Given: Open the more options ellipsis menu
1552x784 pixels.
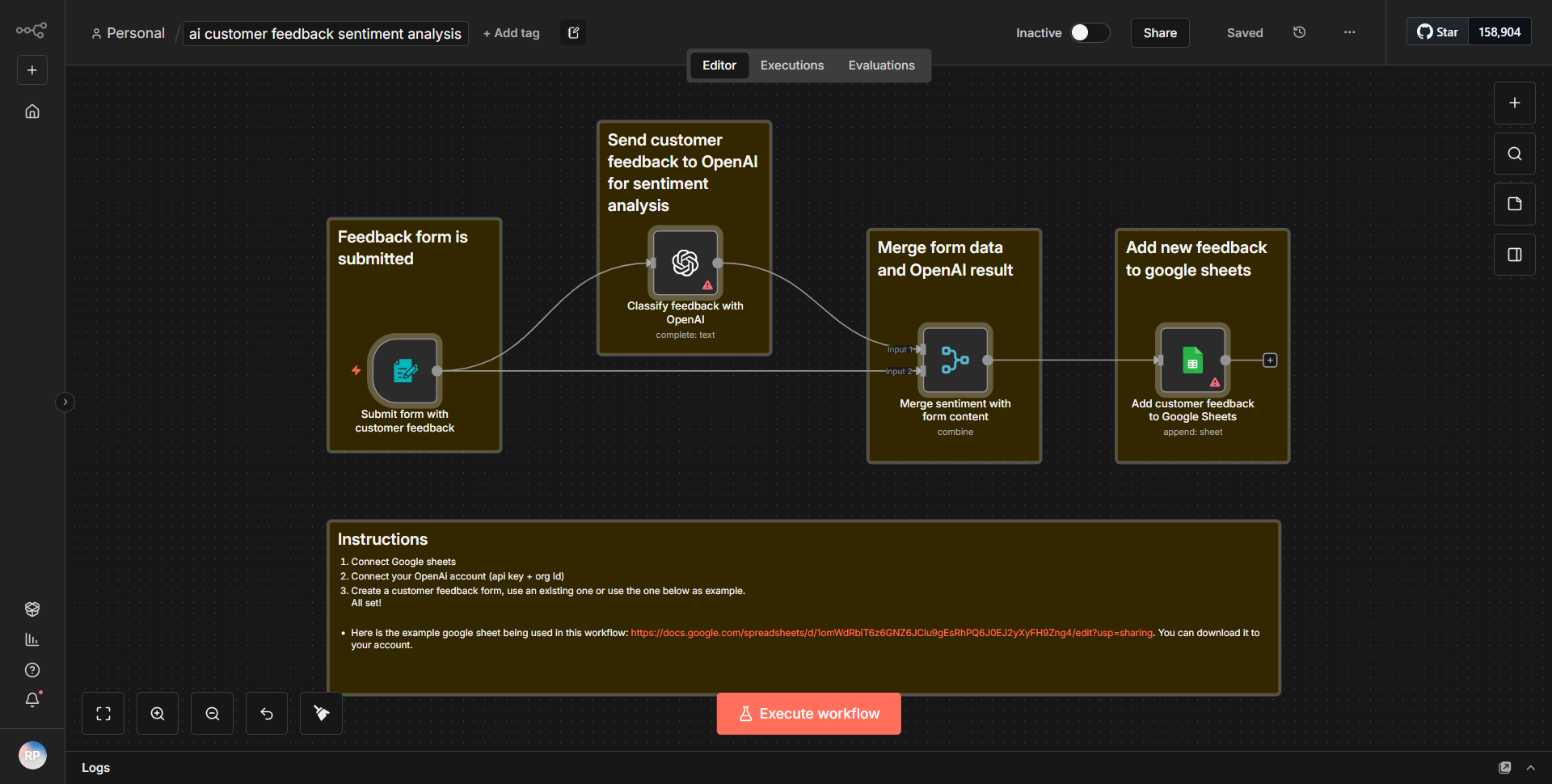Looking at the screenshot, I should [1348, 32].
